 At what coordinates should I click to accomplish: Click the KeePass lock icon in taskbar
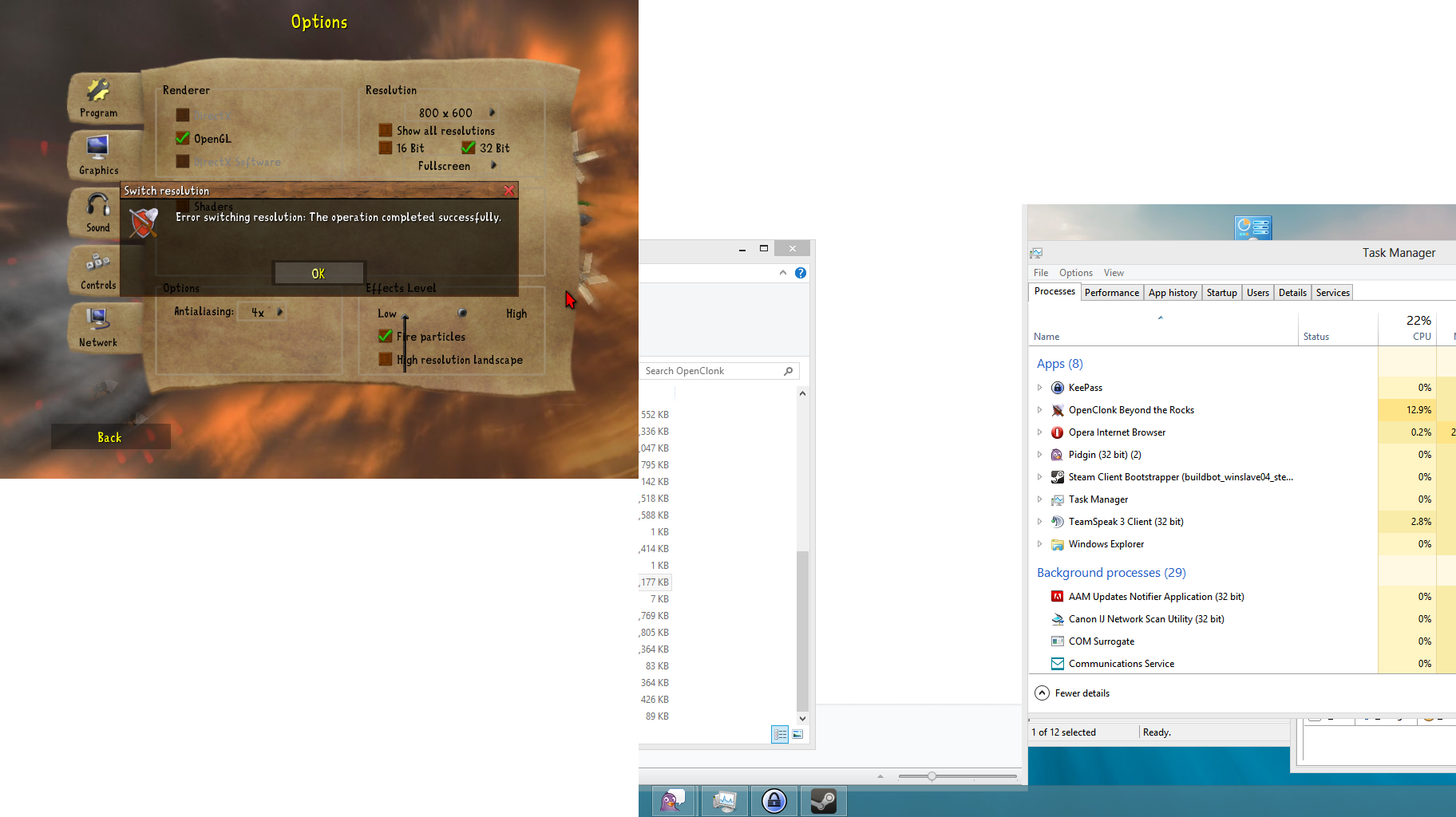[x=773, y=800]
